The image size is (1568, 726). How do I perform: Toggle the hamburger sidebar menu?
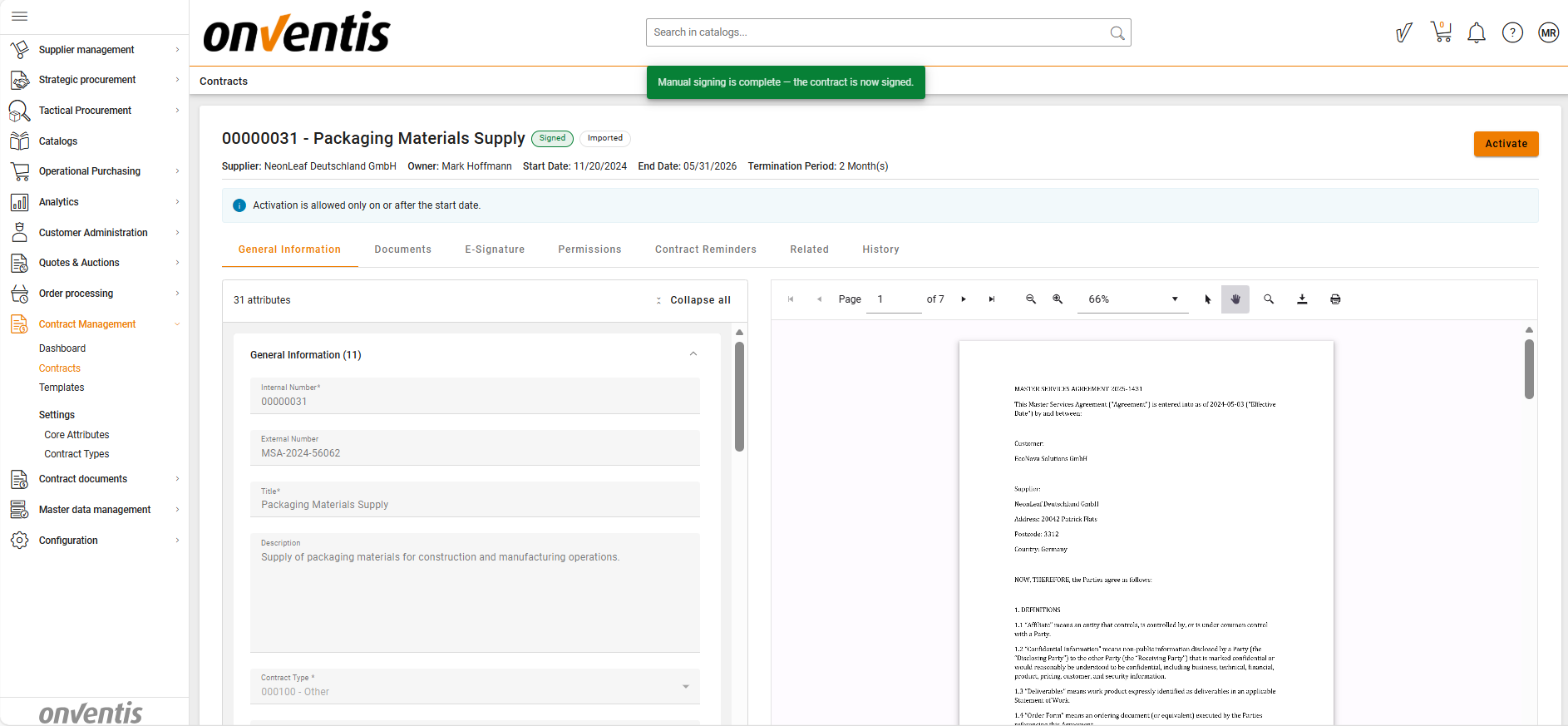[x=20, y=16]
